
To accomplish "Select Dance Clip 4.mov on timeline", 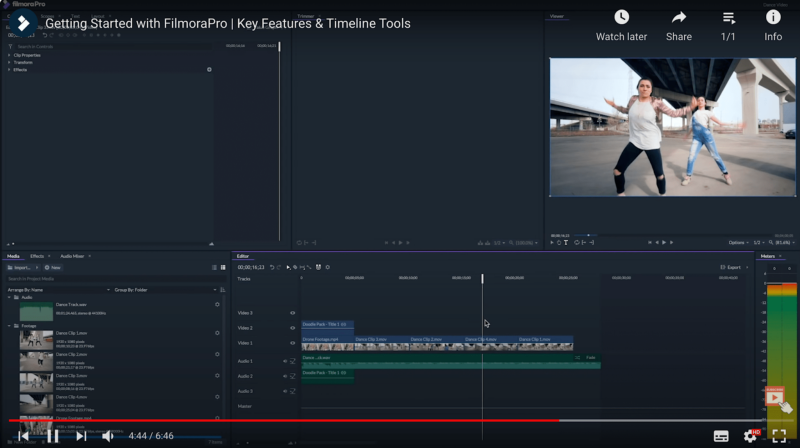I will (x=490, y=343).
